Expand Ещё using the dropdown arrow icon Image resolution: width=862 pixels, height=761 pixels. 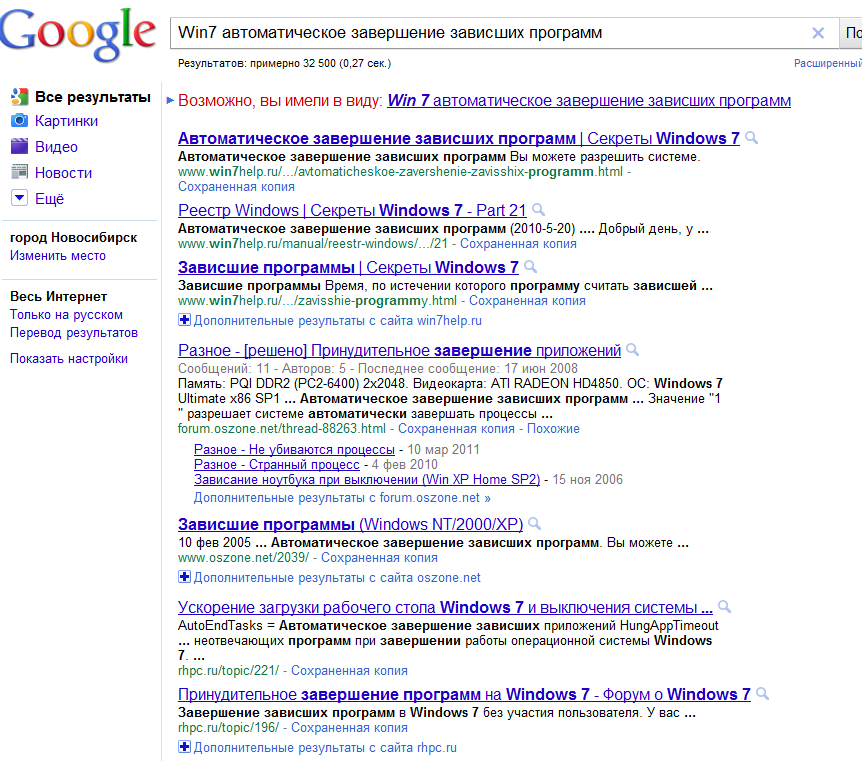[19, 197]
